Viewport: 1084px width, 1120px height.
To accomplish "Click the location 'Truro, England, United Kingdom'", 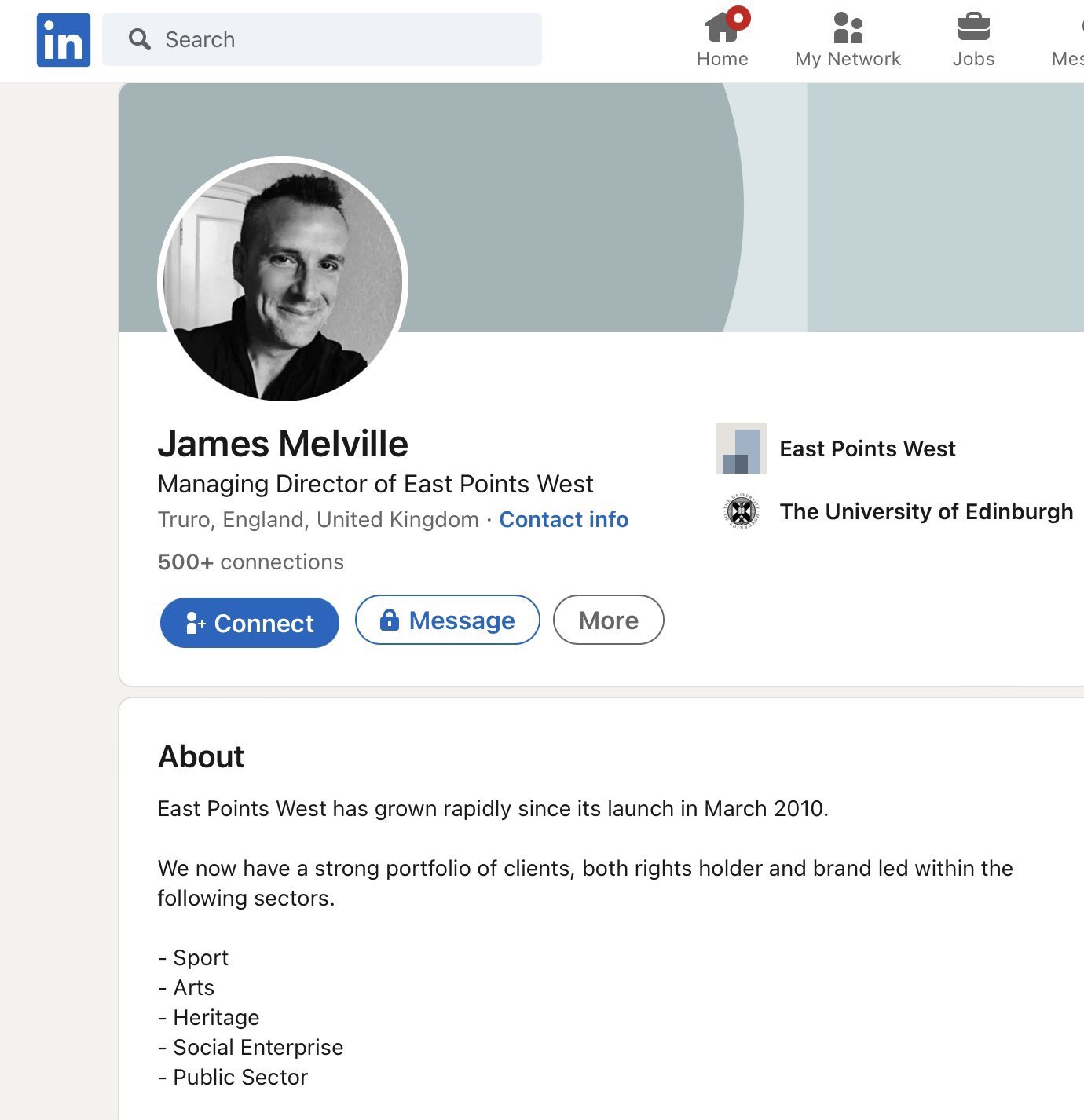I will coord(318,519).
